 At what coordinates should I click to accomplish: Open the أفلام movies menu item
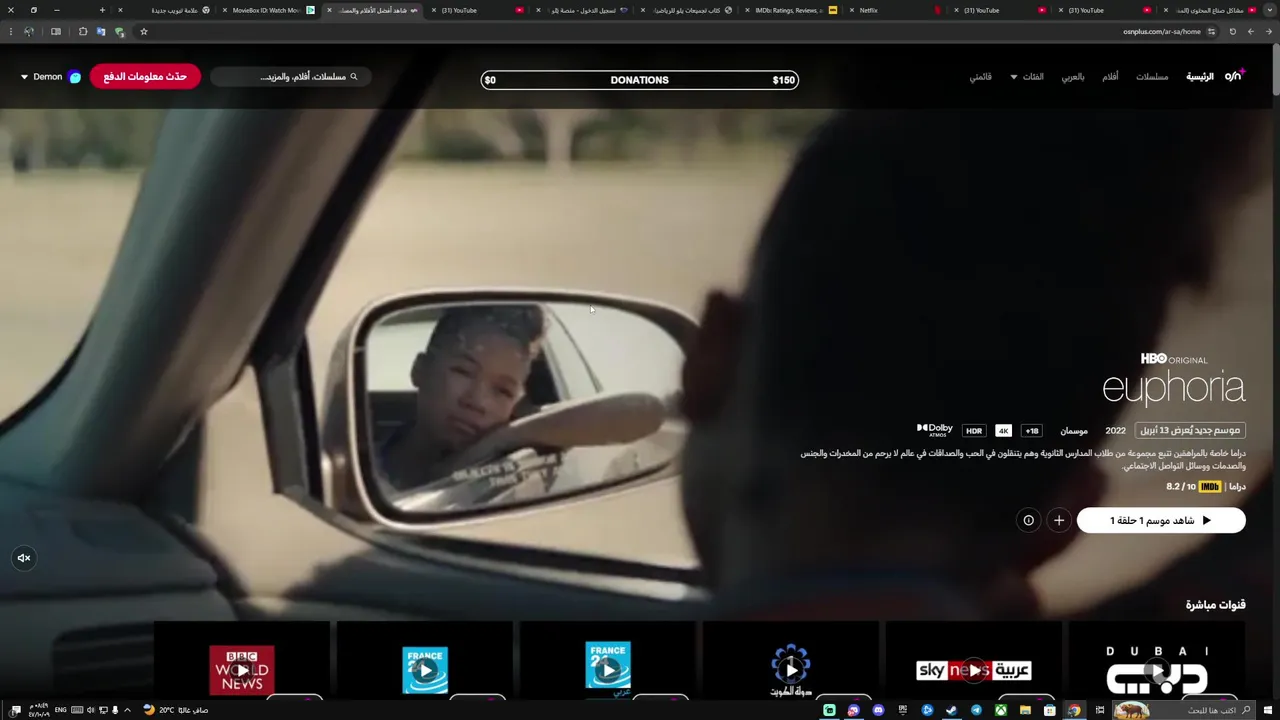tap(1110, 77)
